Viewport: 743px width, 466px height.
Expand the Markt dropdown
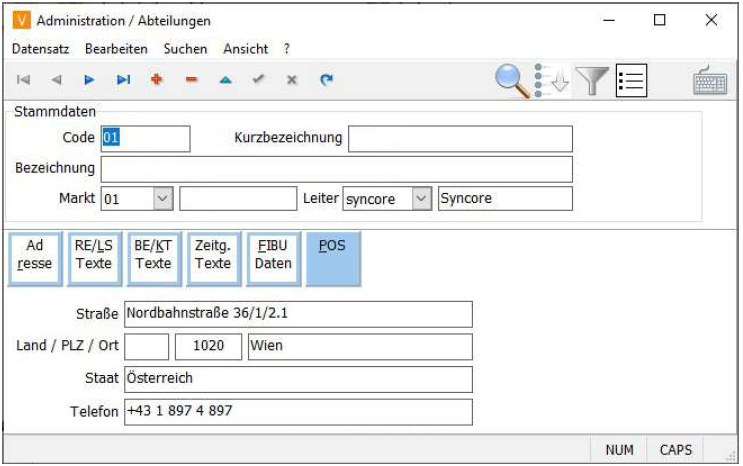point(163,198)
